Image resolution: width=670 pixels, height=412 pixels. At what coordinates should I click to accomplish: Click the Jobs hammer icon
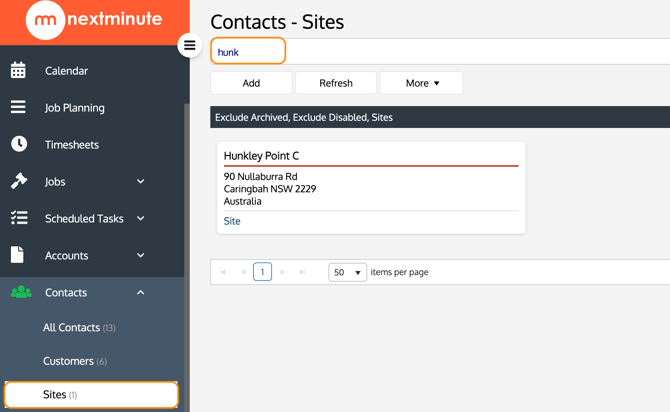(18, 182)
